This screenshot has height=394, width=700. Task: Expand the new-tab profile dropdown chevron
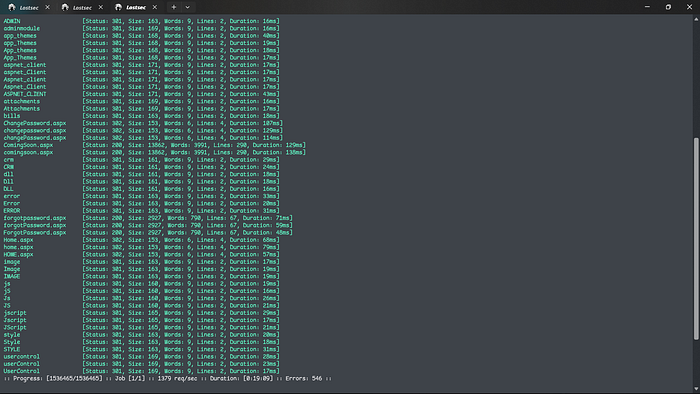click(x=188, y=7)
